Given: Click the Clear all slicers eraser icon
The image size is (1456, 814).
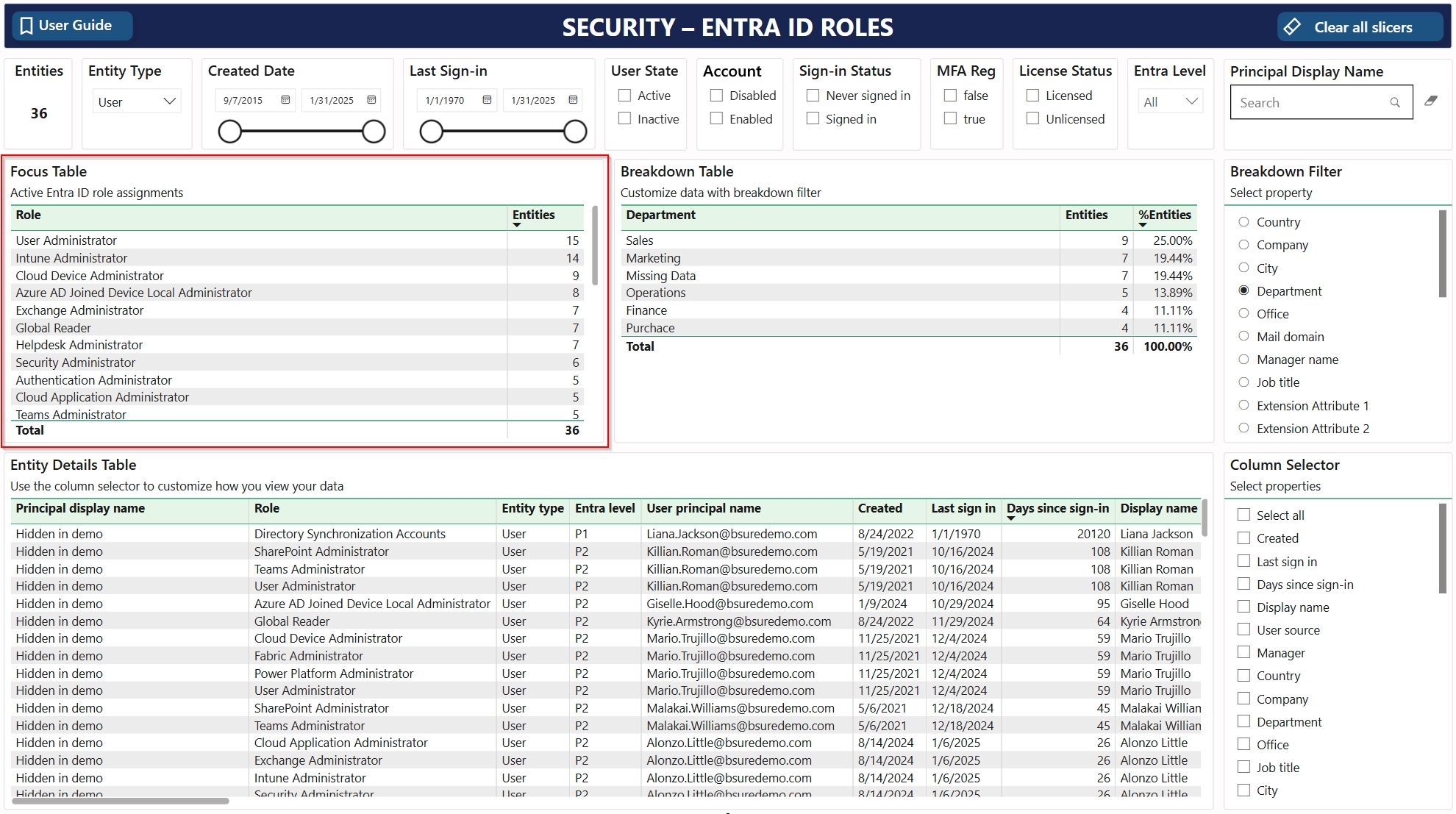Looking at the screenshot, I should point(1292,27).
